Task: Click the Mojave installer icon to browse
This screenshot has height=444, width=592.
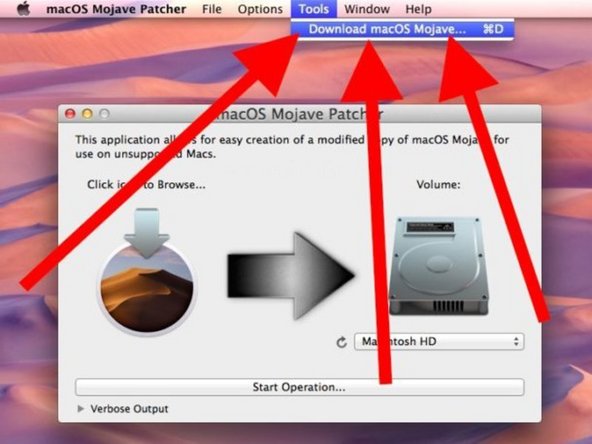Action: click(x=146, y=271)
